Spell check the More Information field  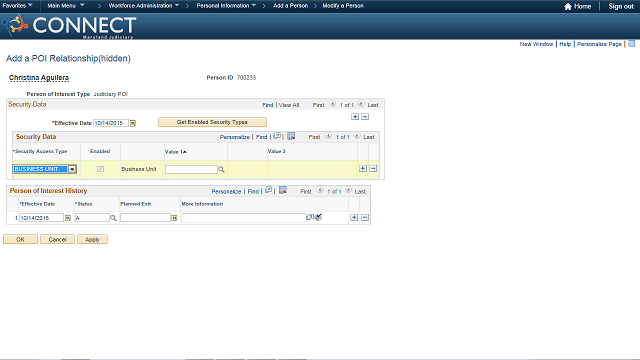318,217
